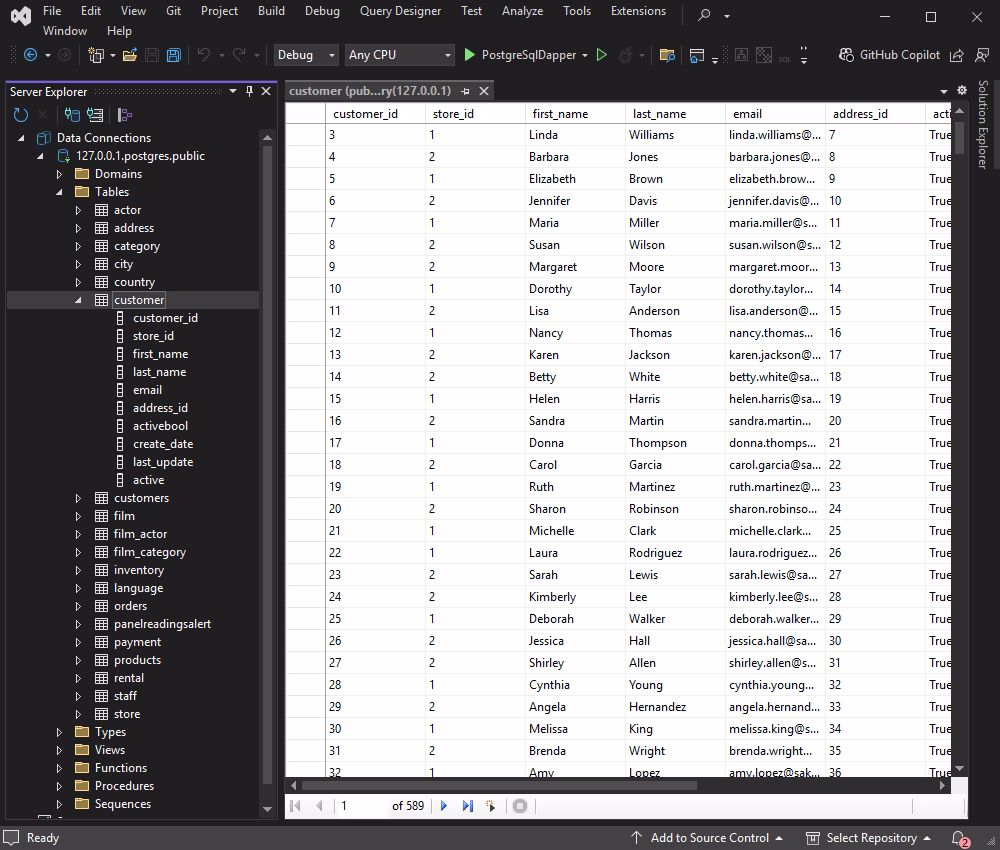This screenshot has width=1000, height=850.
Task: Open the notifications bell in the status bar
Action: (957, 838)
